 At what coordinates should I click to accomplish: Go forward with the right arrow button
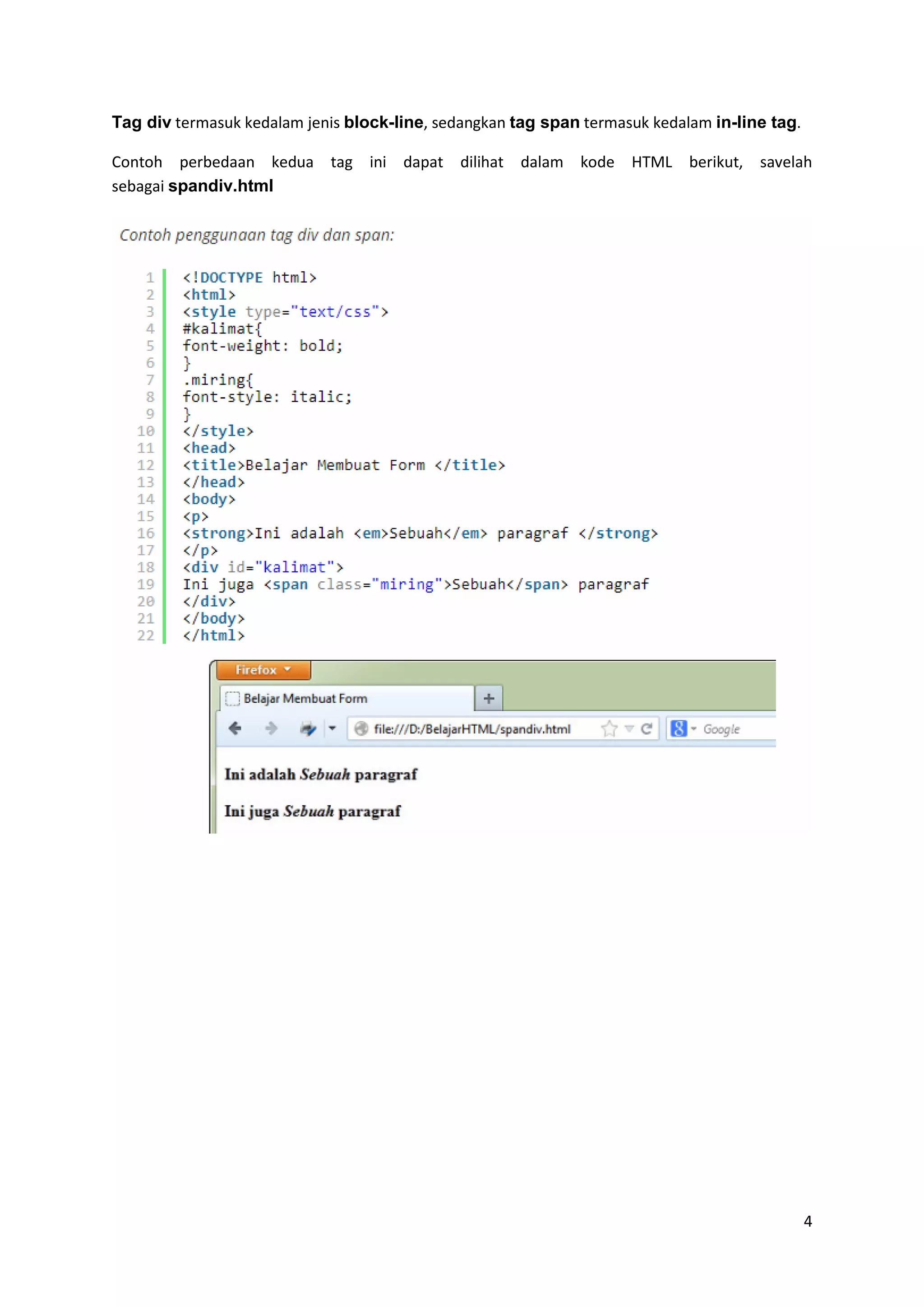click(271, 728)
